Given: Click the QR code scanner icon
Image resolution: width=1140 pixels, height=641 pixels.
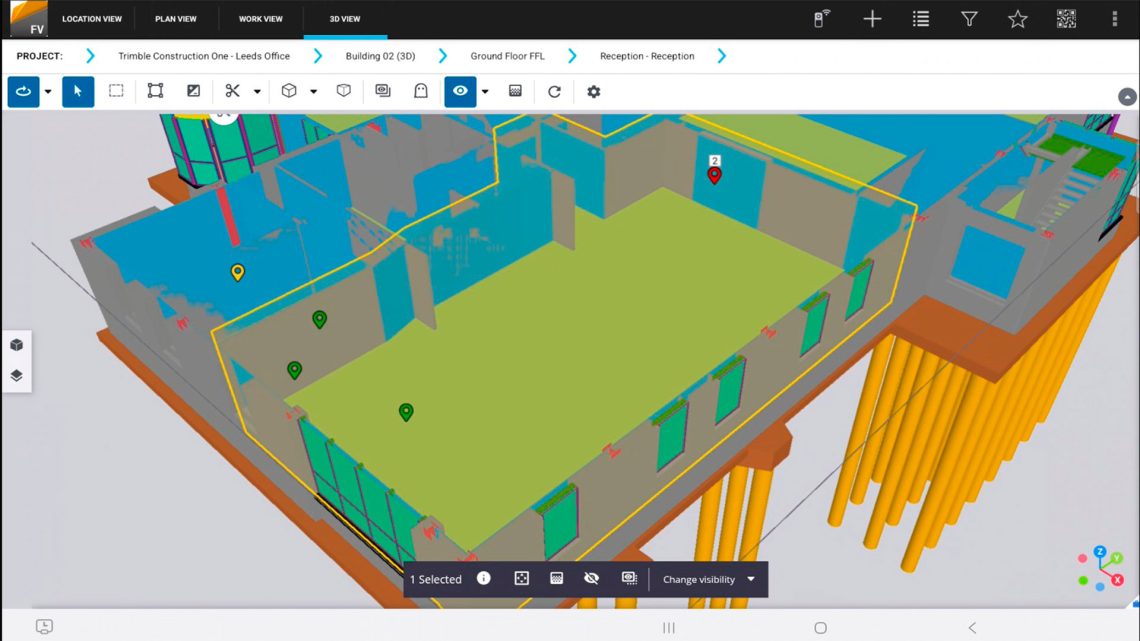Looking at the screenshot, I should pyautogui.click(x=1066, y=18).
